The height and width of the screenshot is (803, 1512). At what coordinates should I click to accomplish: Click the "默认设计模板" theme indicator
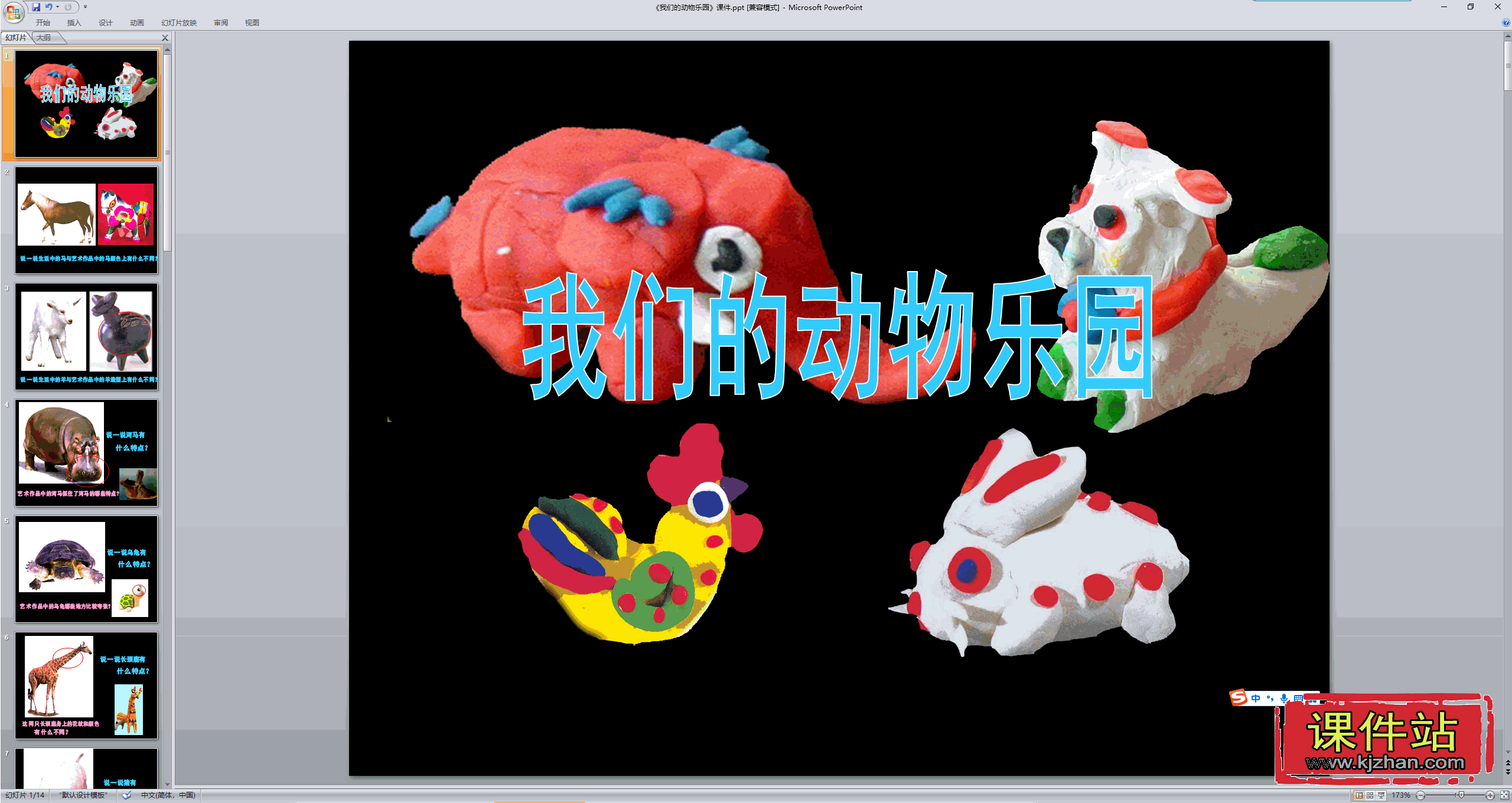click(83, 795)
